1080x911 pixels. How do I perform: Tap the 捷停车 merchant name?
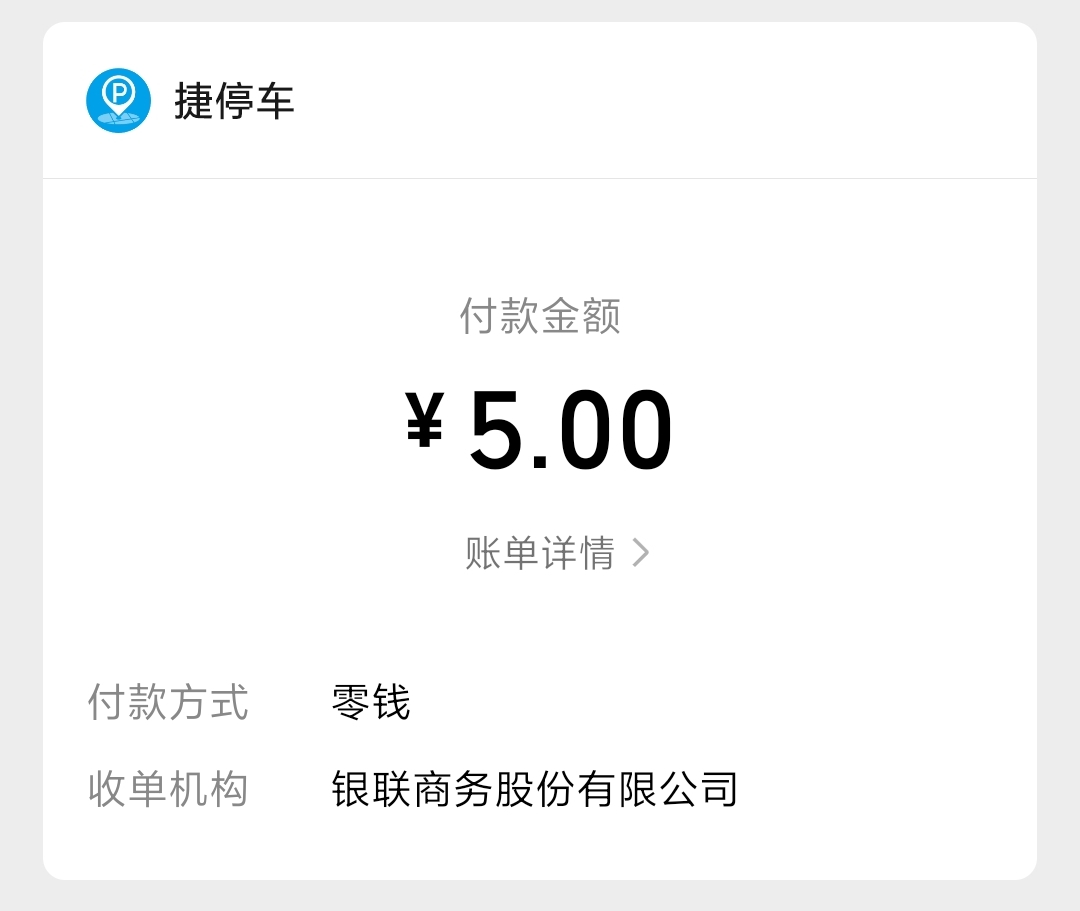[x=234, y=102]
